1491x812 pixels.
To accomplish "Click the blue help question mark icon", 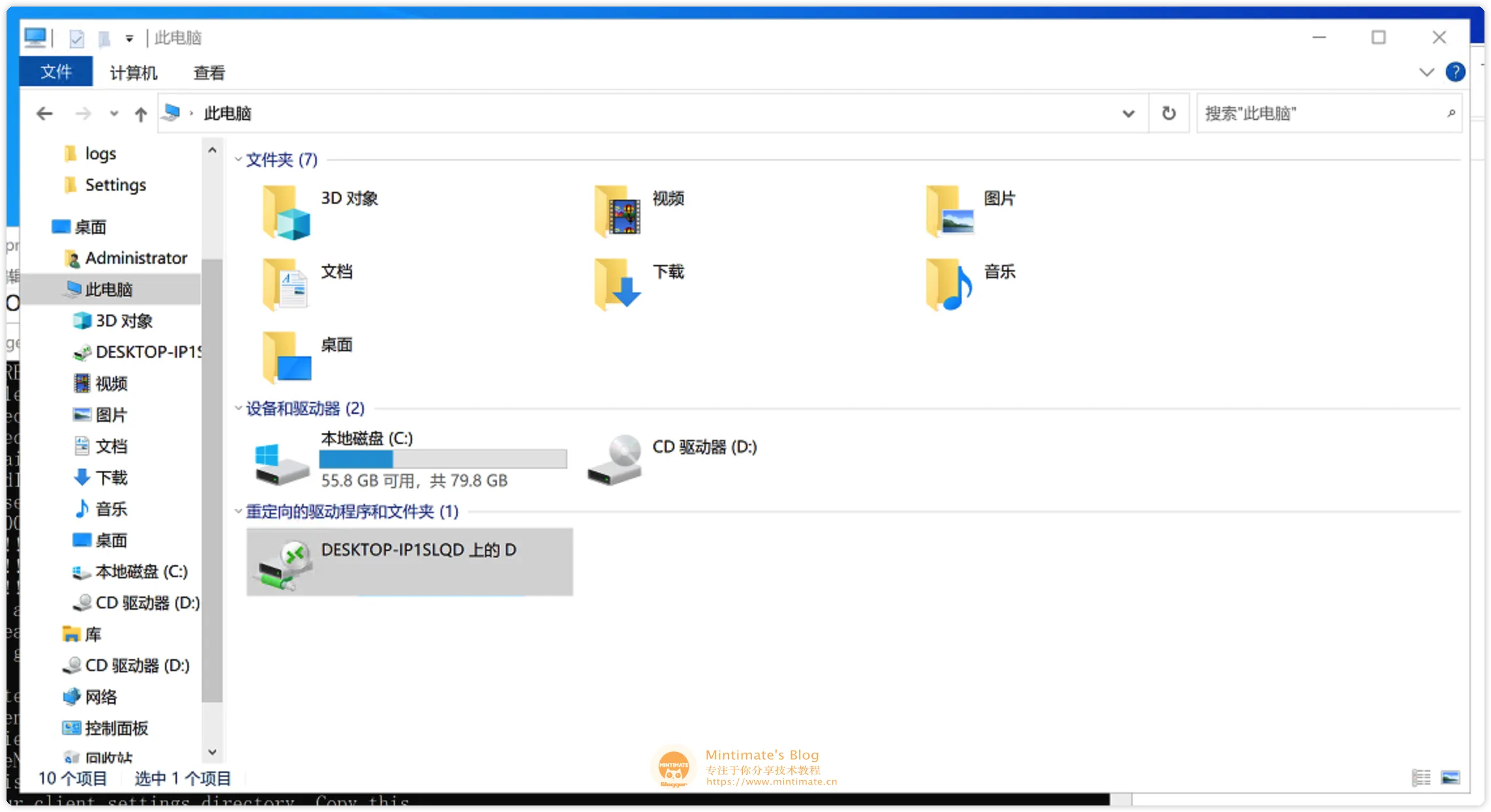I will coord(1455,72).
